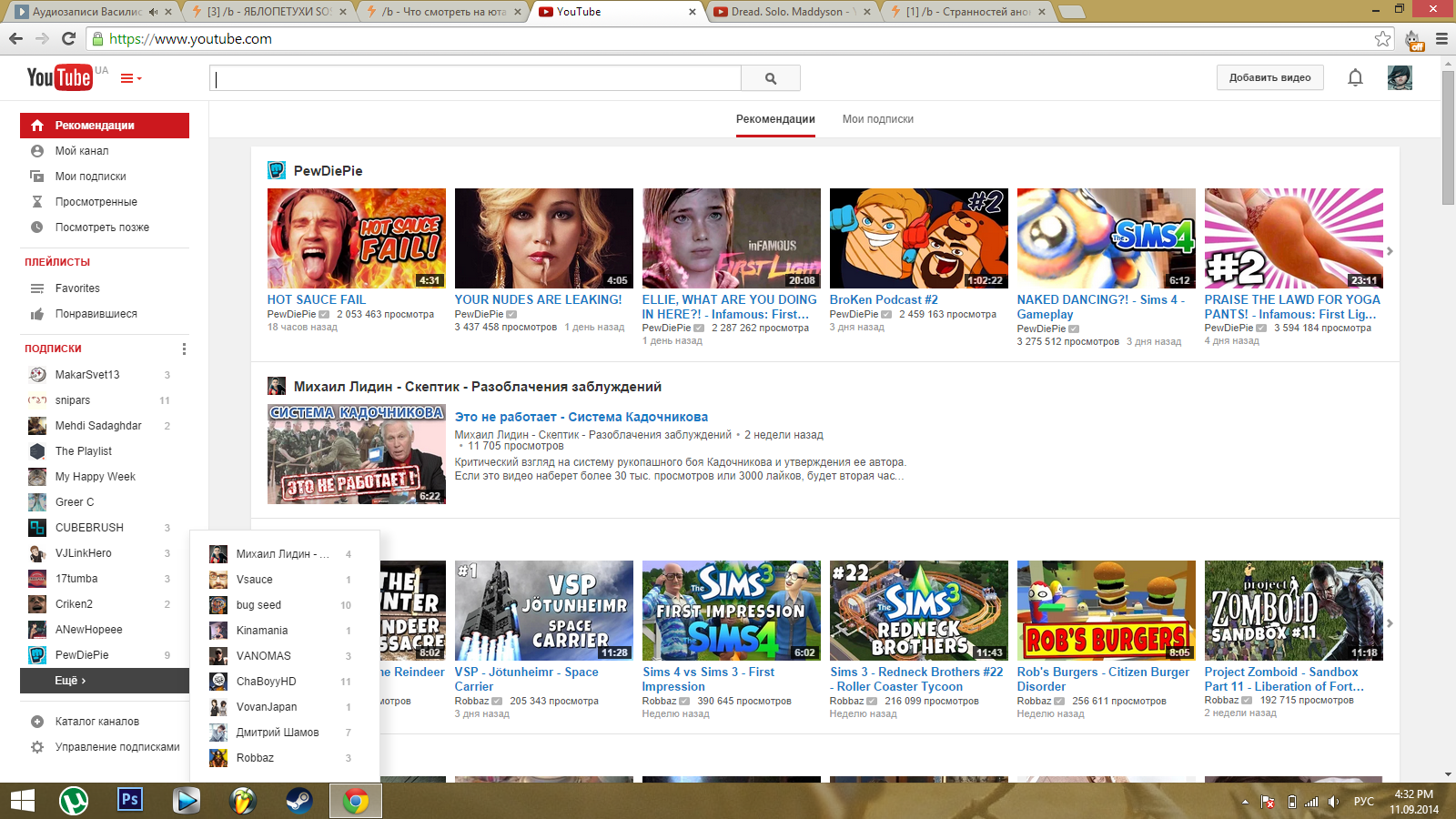Image resolution: width=1456 pixels, height=819 pixels.
Task: Click the bookmark star in the address bar
Action: coord(1383,38)
